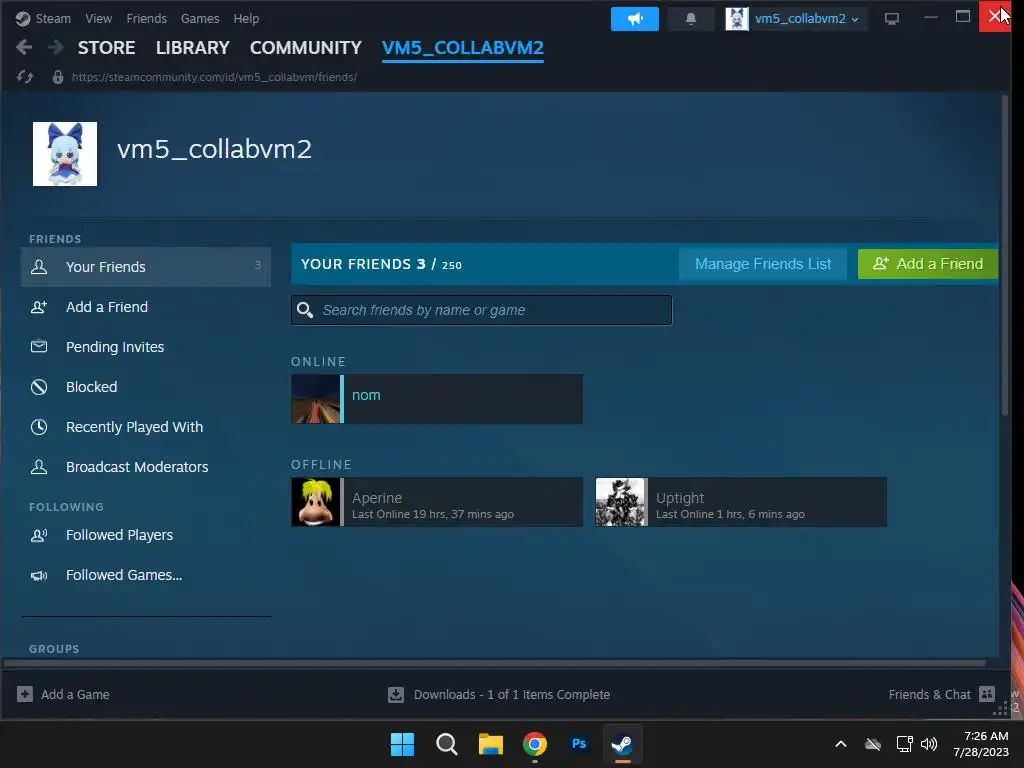1024x768 pixels.
Task: Click the Broadcast Moderators person icon
Action: click(39, 466)
